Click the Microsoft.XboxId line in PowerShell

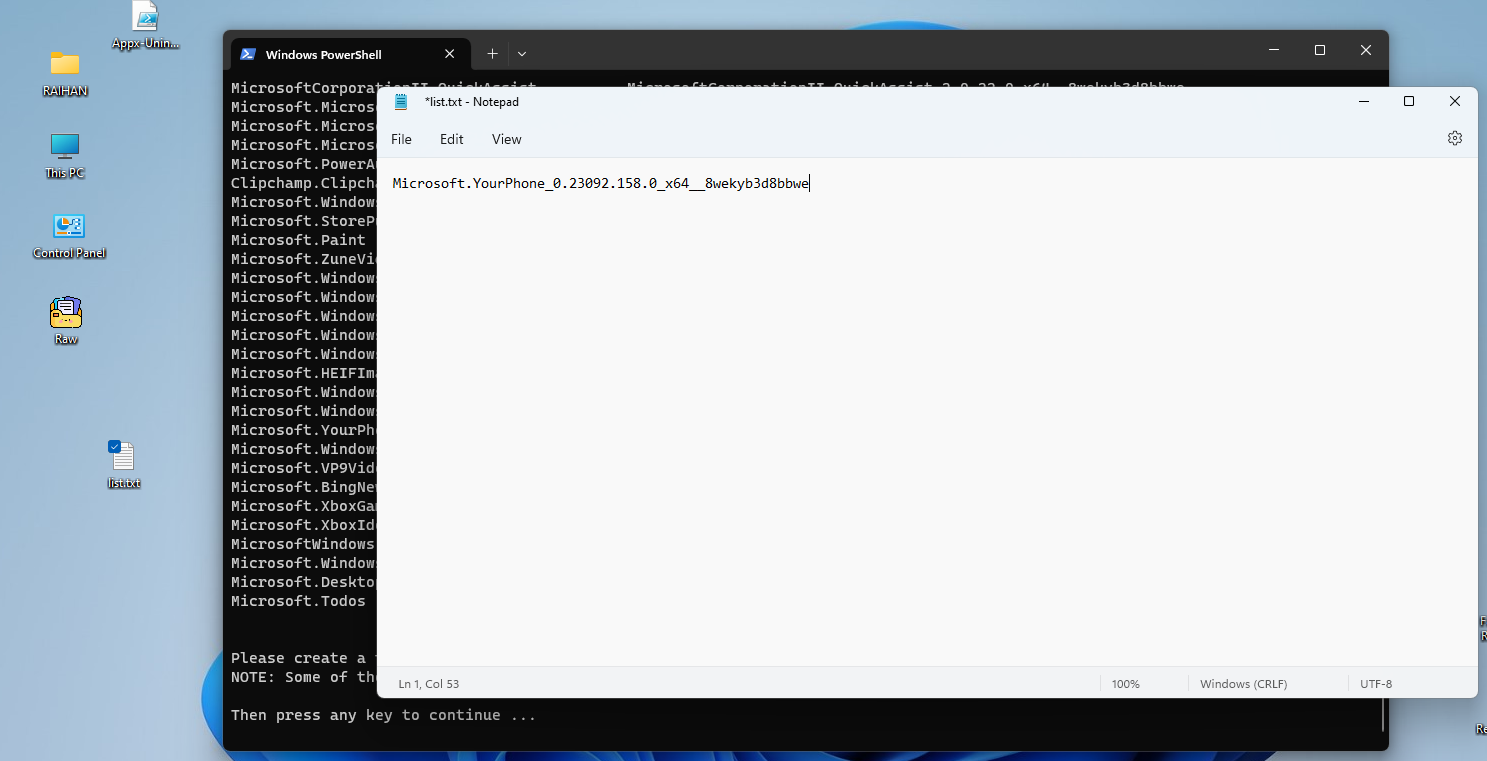304,525
